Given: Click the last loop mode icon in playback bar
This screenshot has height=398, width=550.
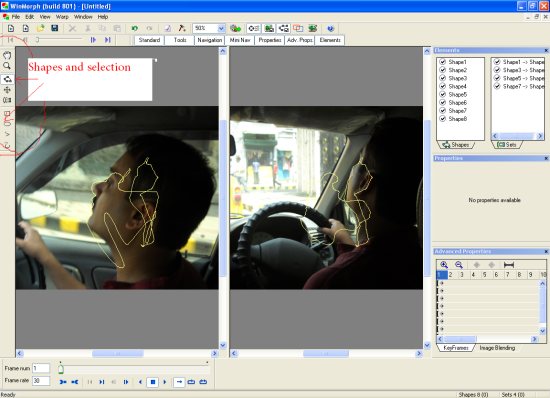Looking at the screenshot, I should click(x=203, y=382).
